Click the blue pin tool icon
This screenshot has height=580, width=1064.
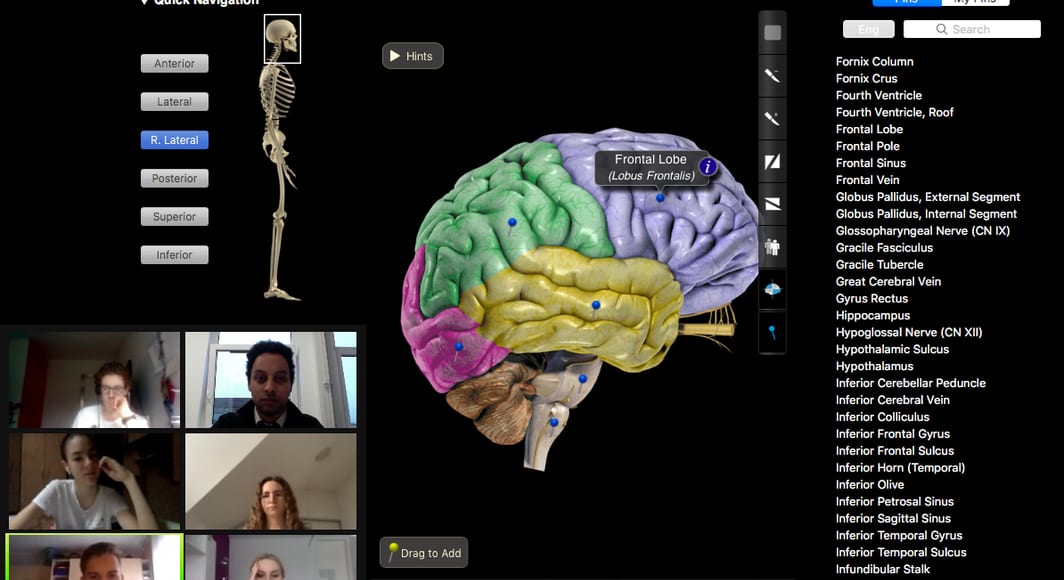(x=772, y=332)
